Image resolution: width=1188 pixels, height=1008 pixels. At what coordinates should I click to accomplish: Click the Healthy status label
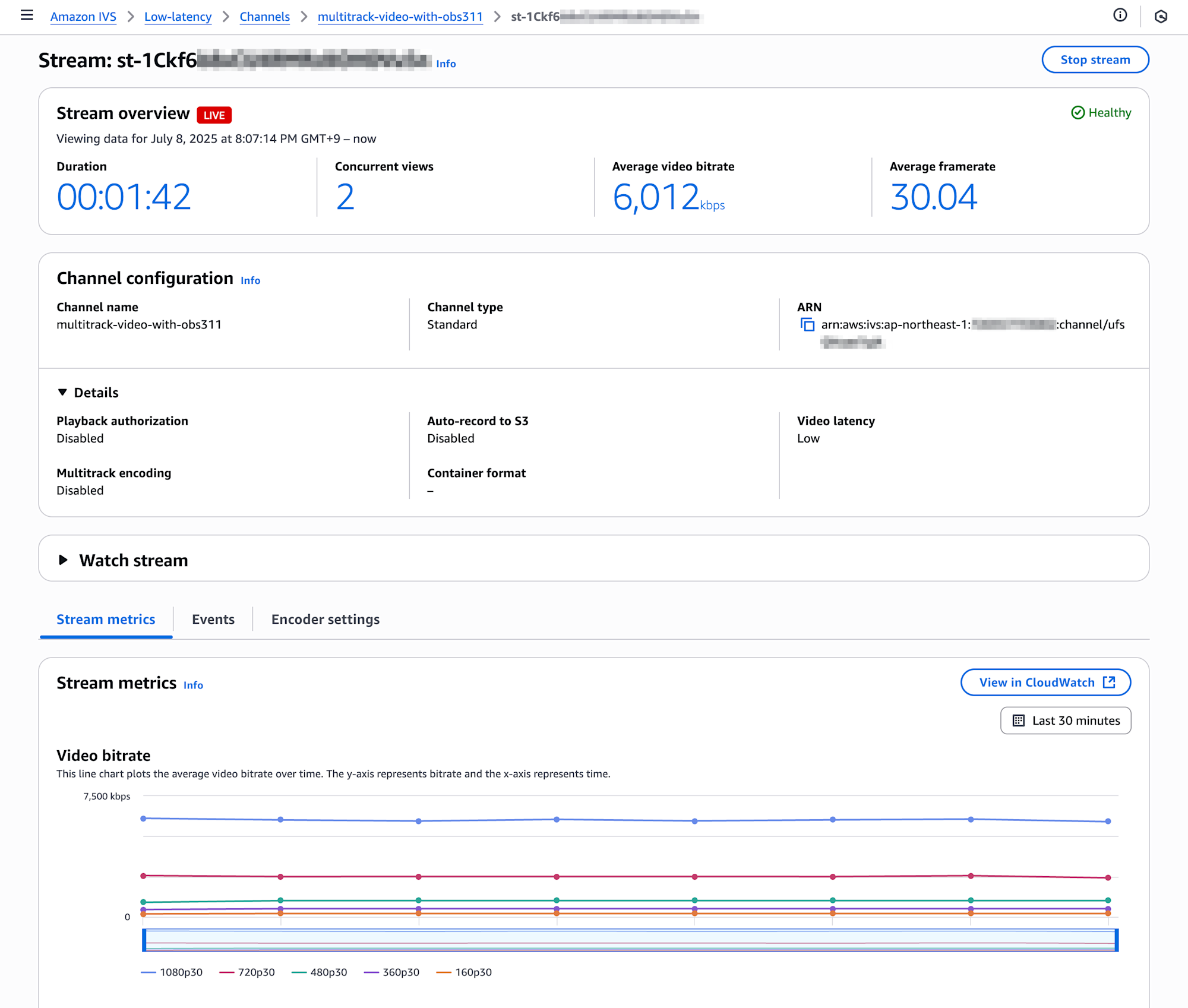(1110, 113)
